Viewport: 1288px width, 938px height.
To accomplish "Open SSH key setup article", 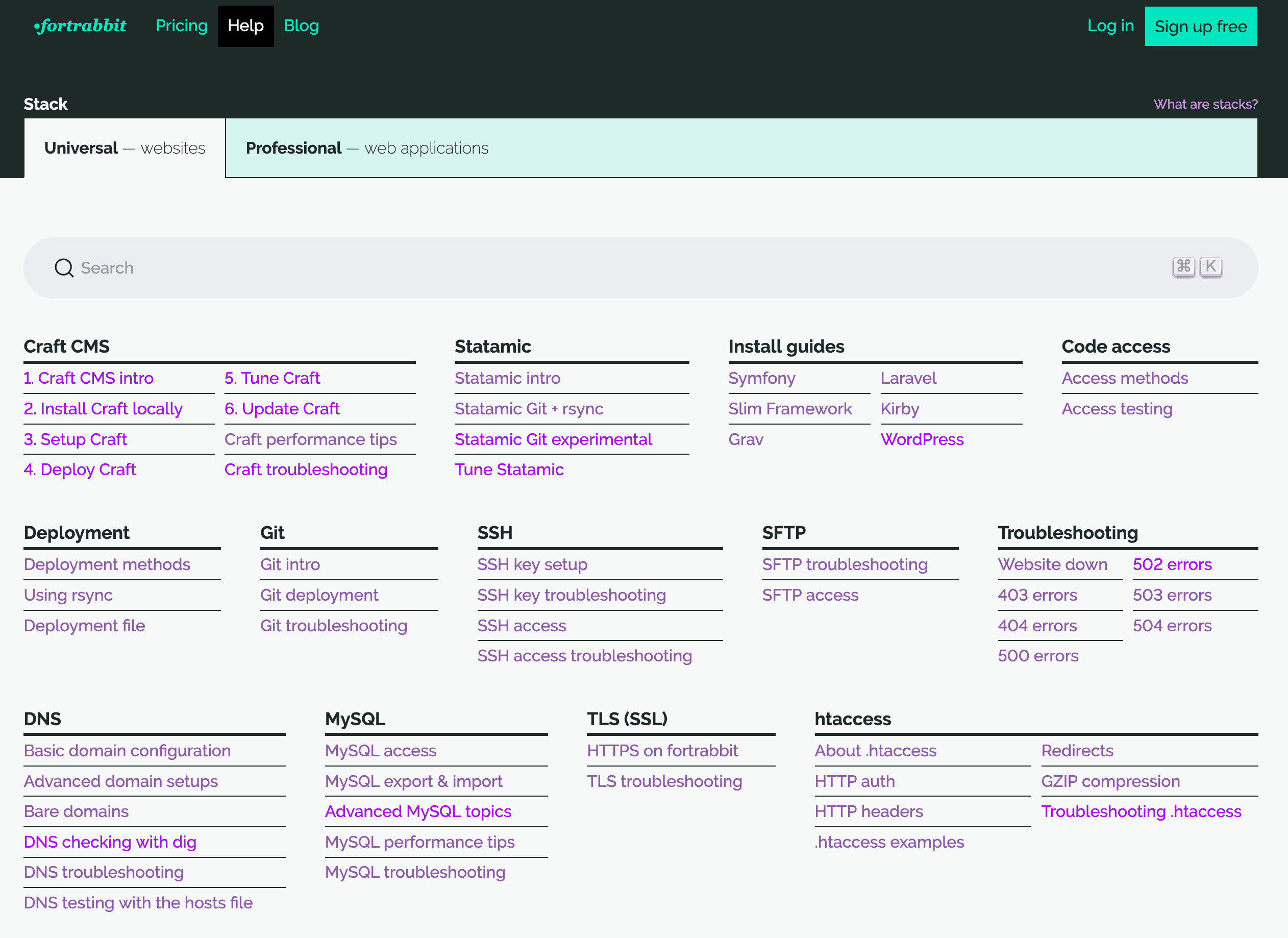I will pyautogui.click(x=532, y=564).
